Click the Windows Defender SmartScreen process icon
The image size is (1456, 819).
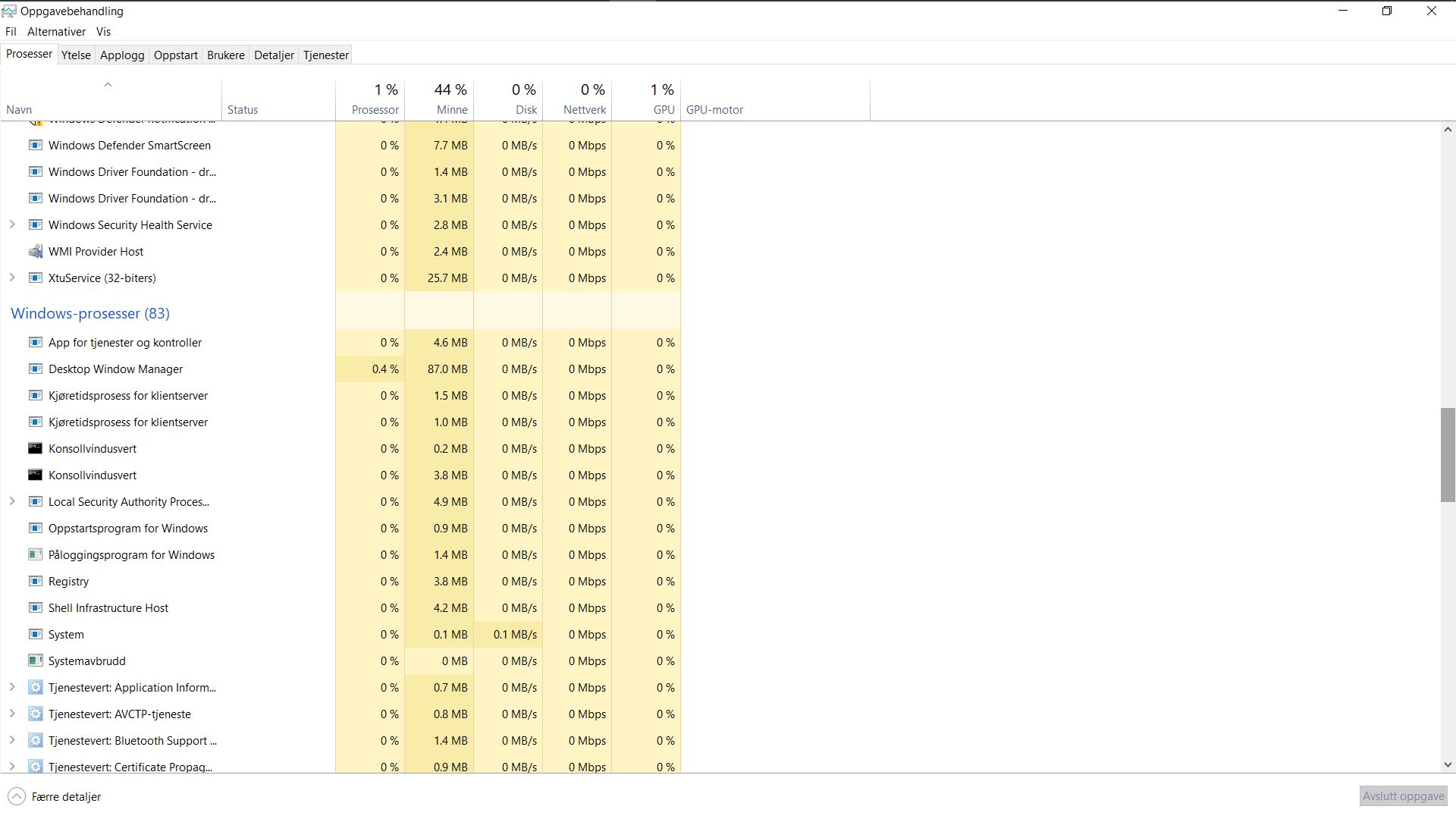click(35, 145)
